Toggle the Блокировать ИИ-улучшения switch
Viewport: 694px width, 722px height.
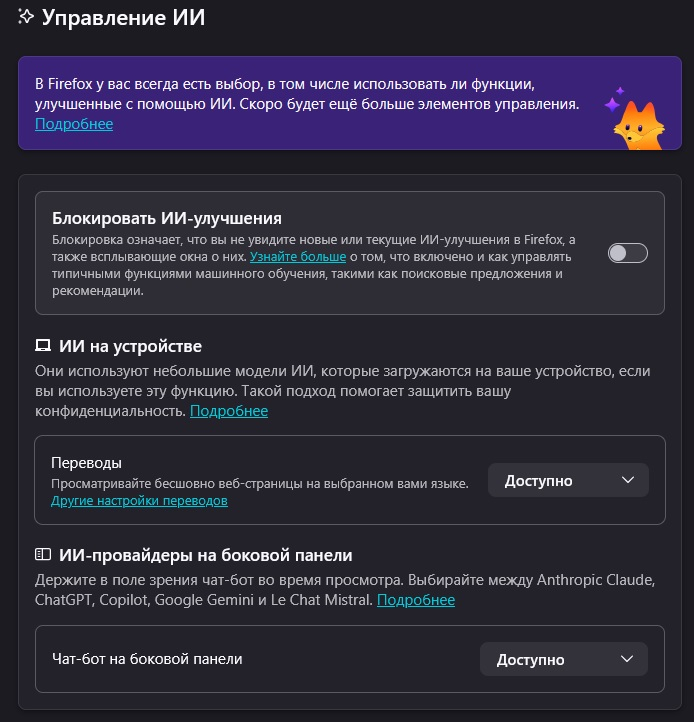point(628,253)
